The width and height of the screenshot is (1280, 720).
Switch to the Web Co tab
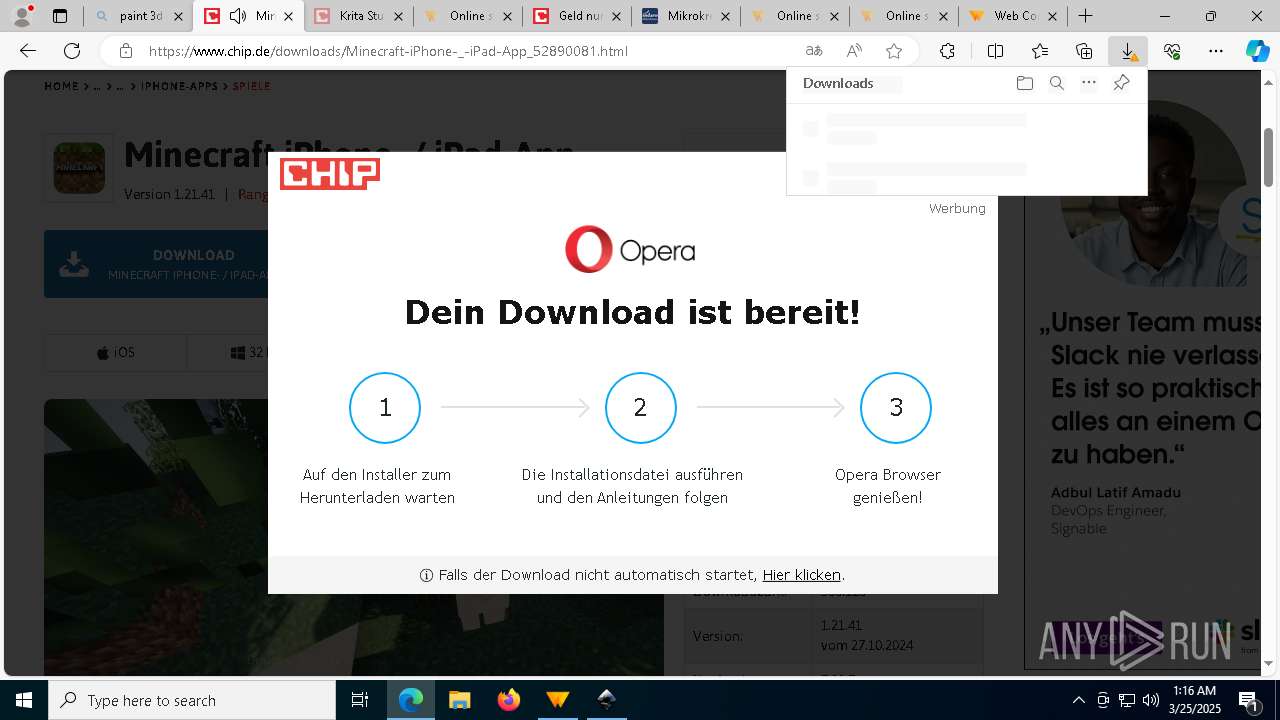1012,16
